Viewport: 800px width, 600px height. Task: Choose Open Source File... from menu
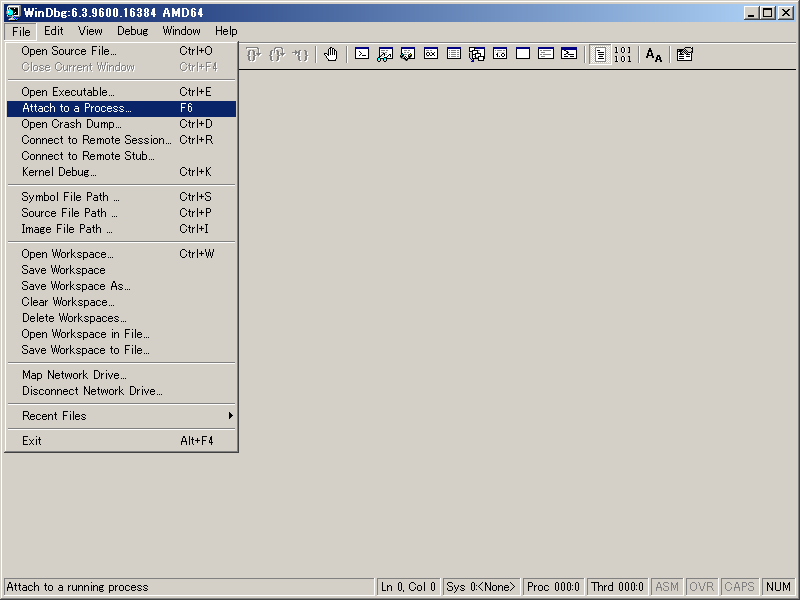pyautogui.click(x=121, y=51)
